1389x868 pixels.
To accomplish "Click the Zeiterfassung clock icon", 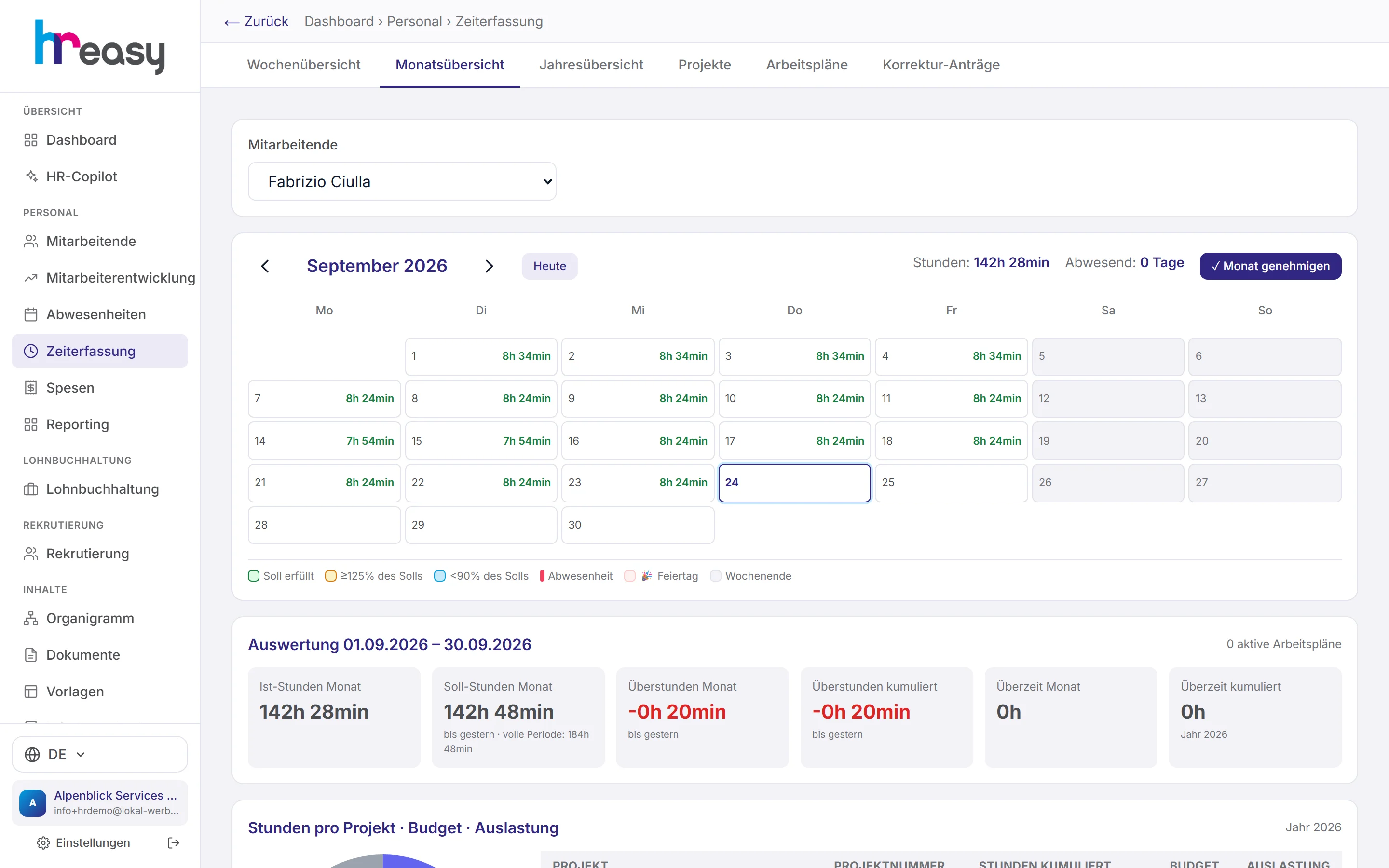I will [31, 352].
